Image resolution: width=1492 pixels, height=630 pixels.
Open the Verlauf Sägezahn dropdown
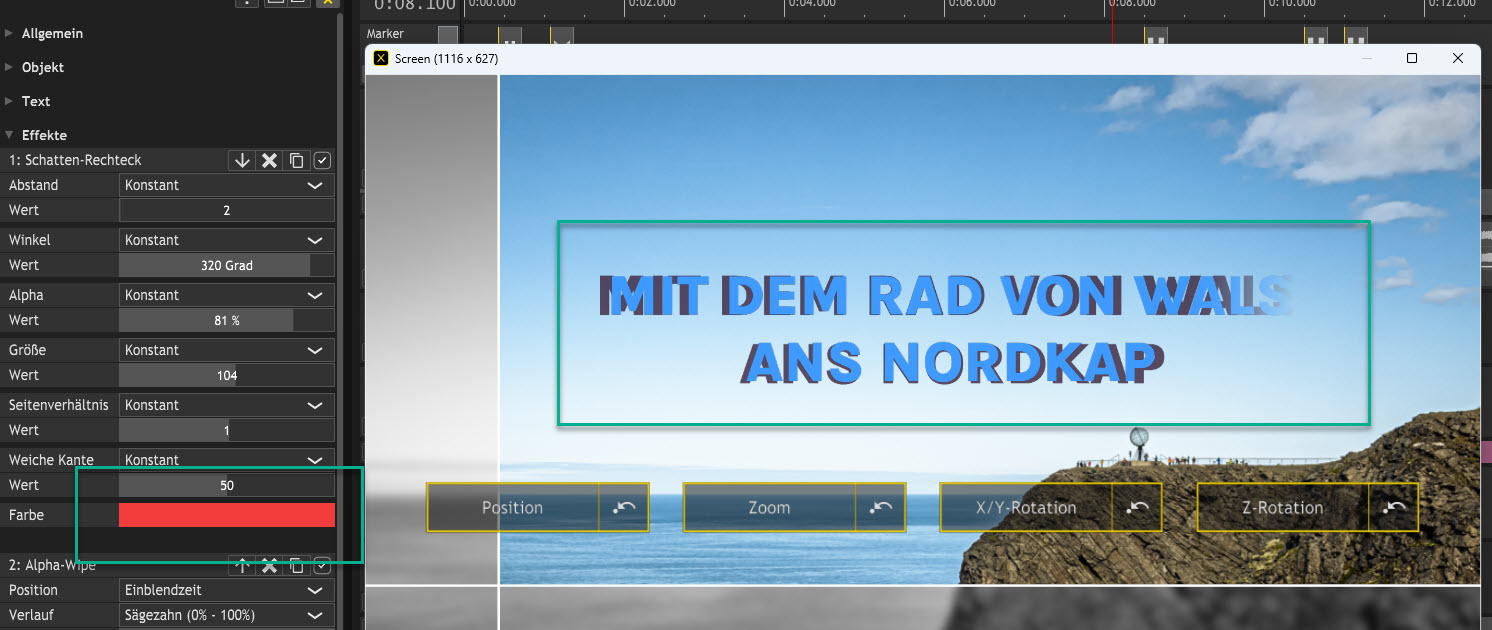coord(227,615)
